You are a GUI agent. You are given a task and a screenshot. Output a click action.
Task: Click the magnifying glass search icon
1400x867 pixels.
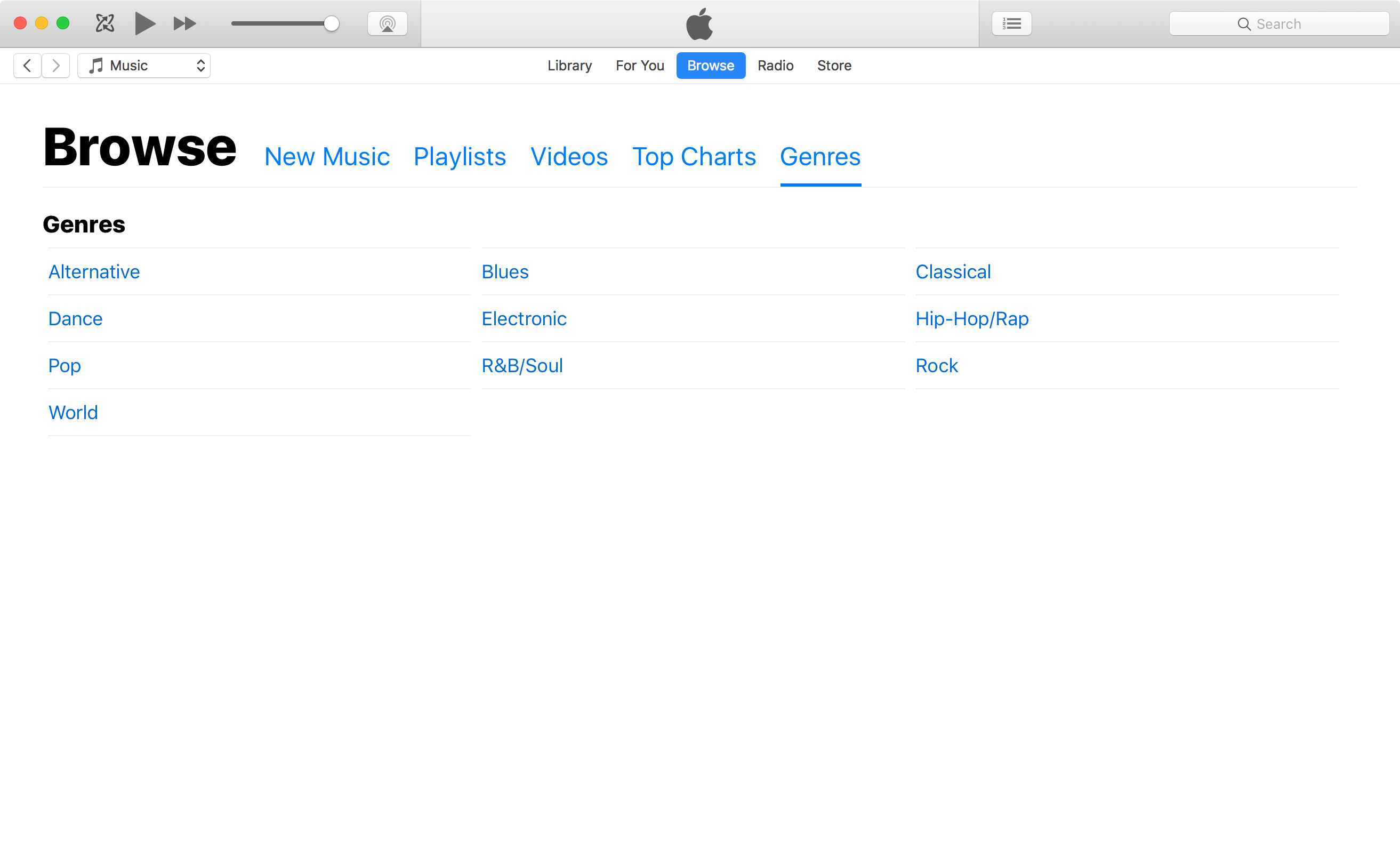point(1243,24)
